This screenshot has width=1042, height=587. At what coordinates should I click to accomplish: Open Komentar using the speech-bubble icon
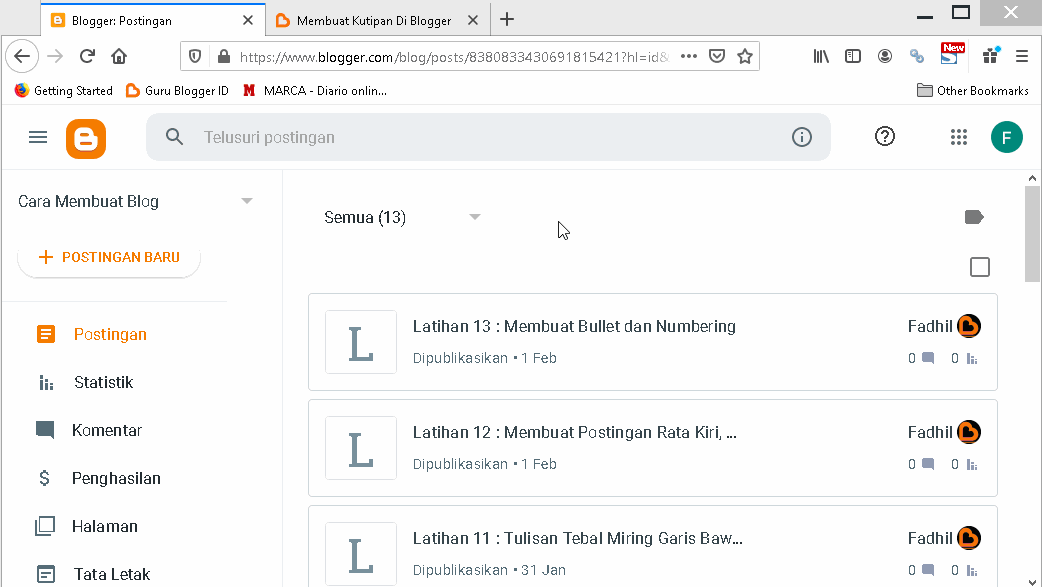point(44,430)
